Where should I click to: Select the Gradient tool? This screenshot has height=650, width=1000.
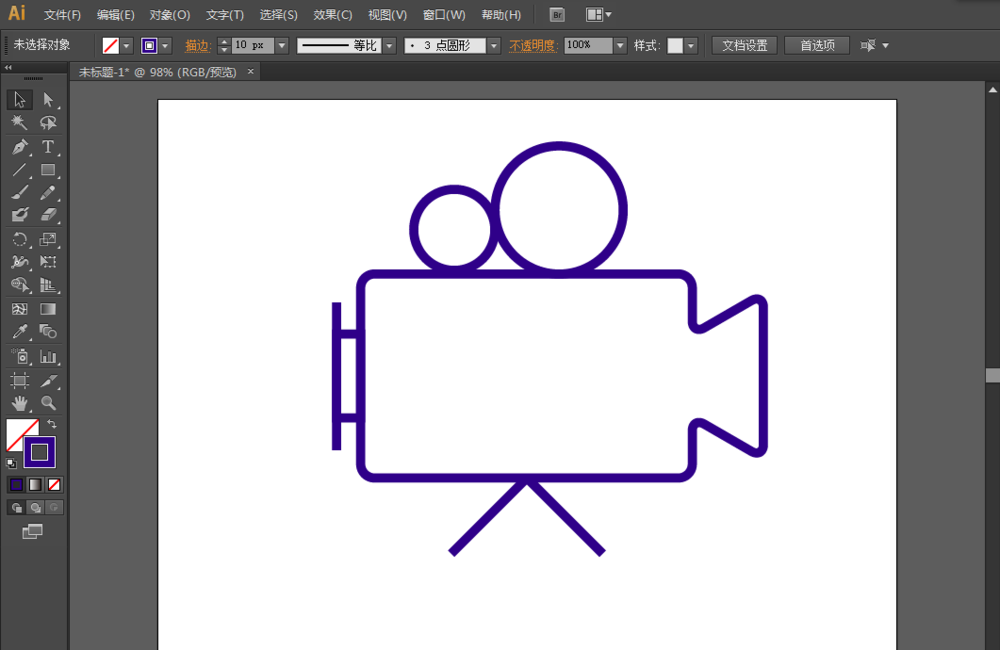pyautogui.click(x=48, y=309)
